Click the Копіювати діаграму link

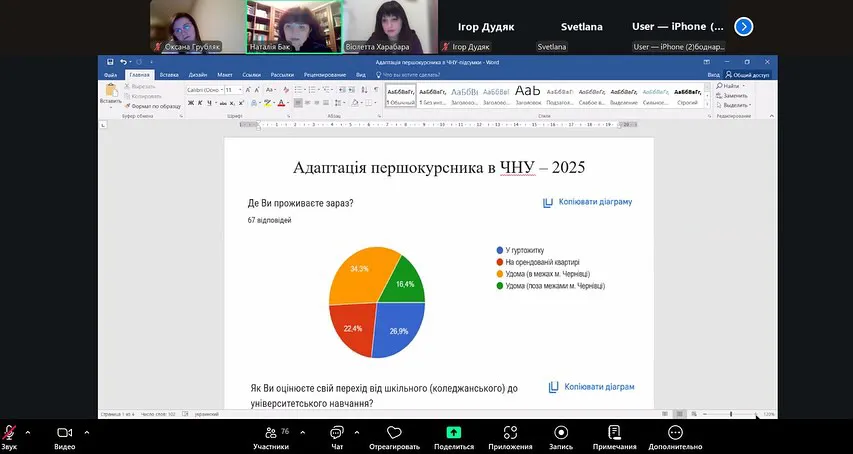[x=588, y=202]
